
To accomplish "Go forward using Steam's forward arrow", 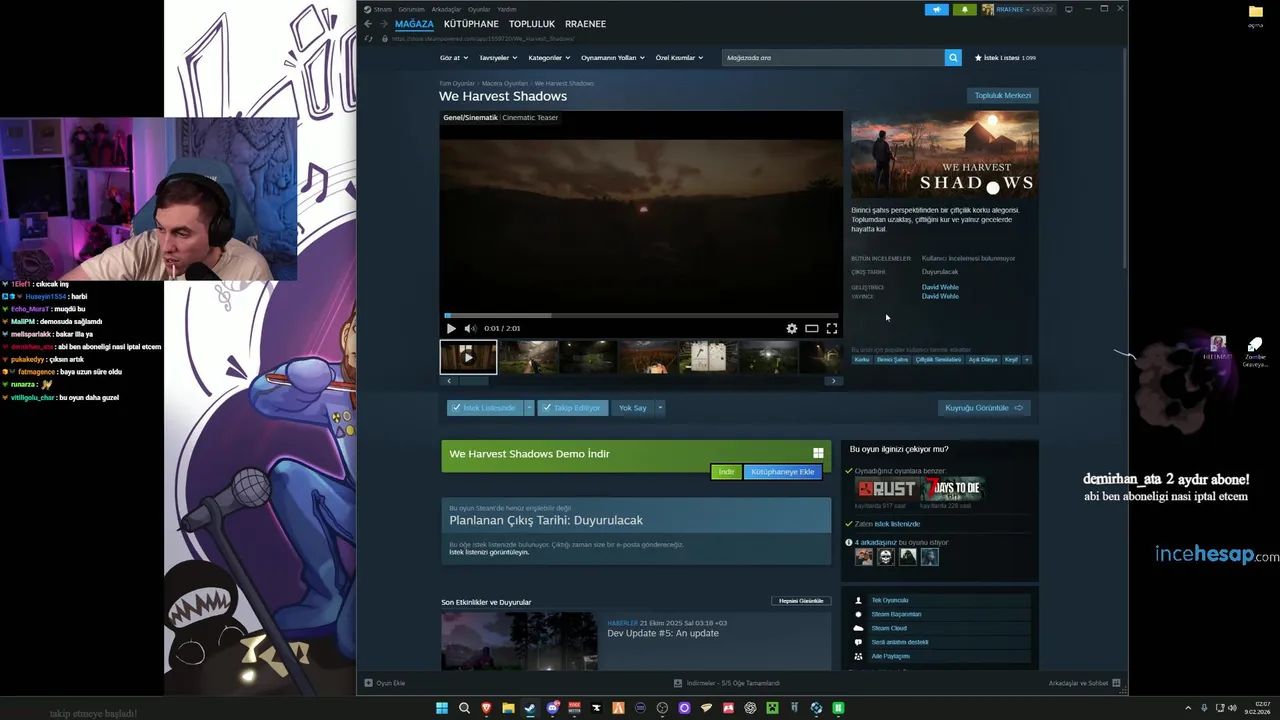I will tap(382, 24).
